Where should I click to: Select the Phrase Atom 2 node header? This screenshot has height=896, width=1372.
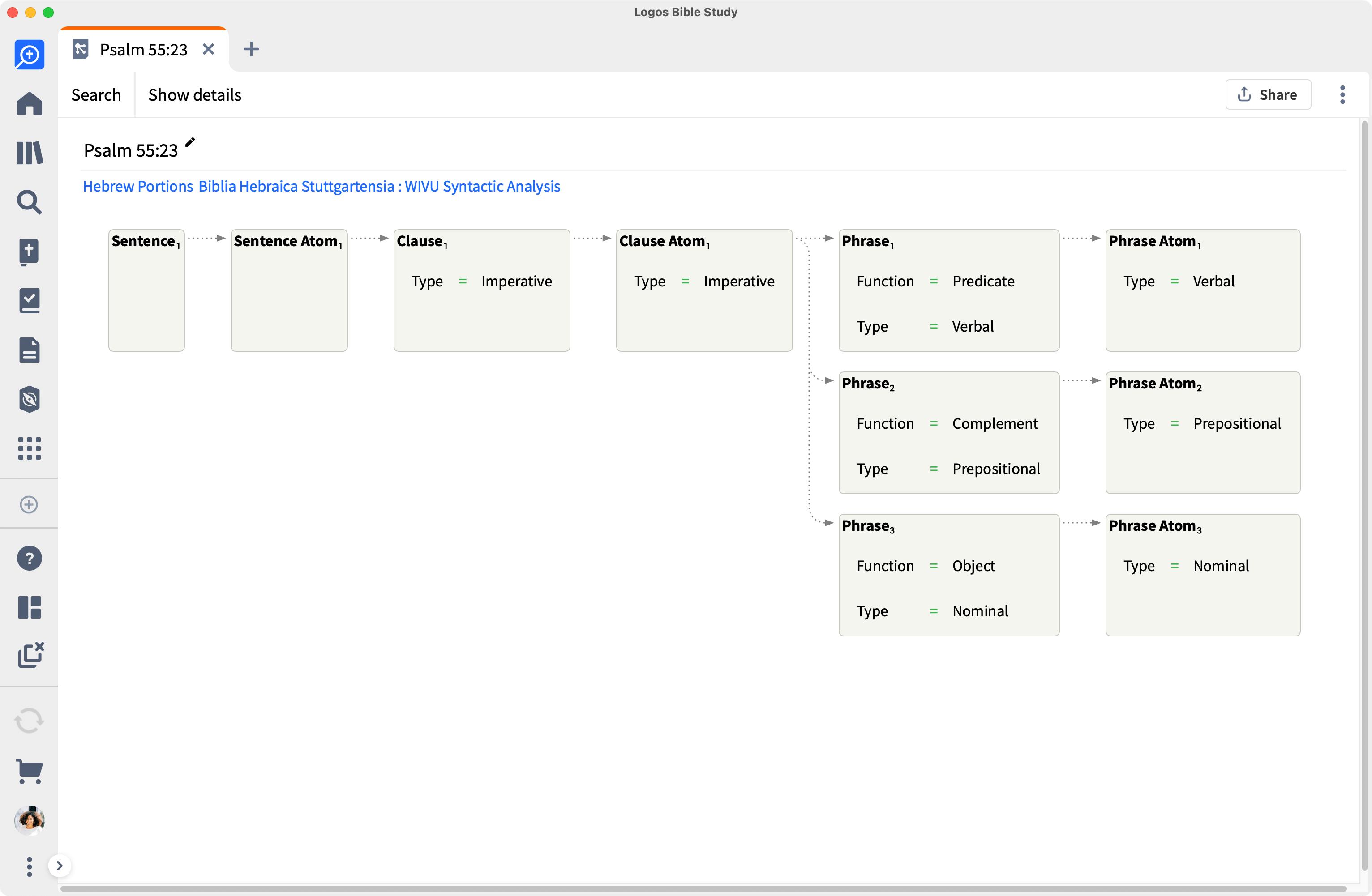pyautogui.click(x=1155, y=383)
